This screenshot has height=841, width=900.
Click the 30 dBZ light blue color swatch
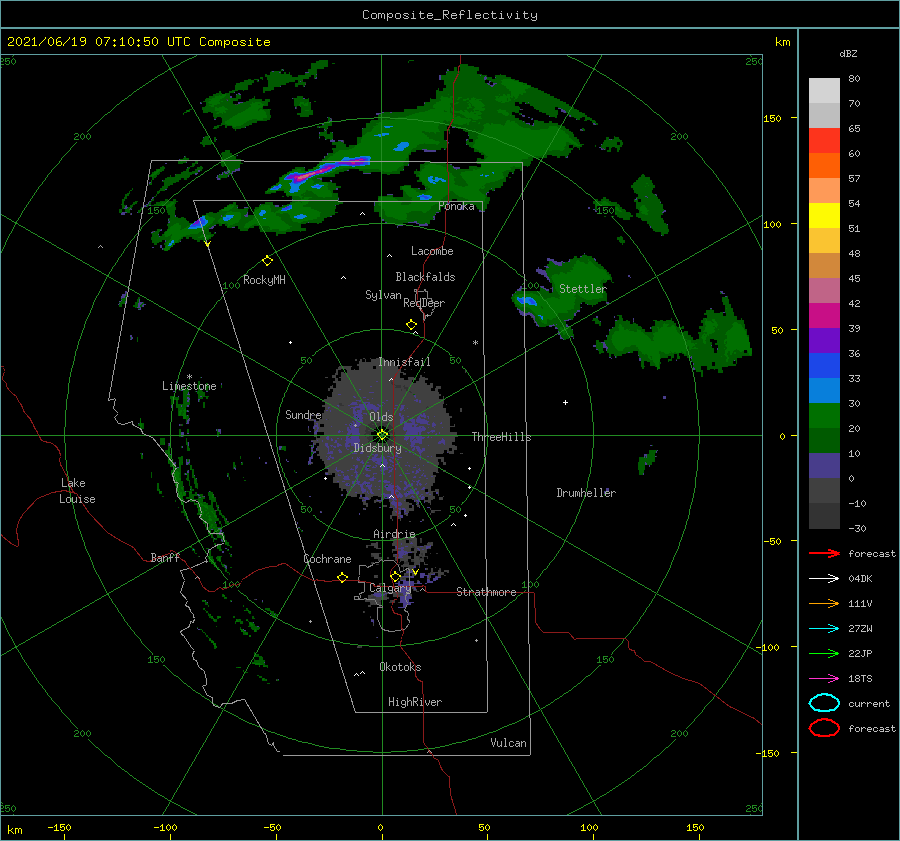[x=824, y=391]
